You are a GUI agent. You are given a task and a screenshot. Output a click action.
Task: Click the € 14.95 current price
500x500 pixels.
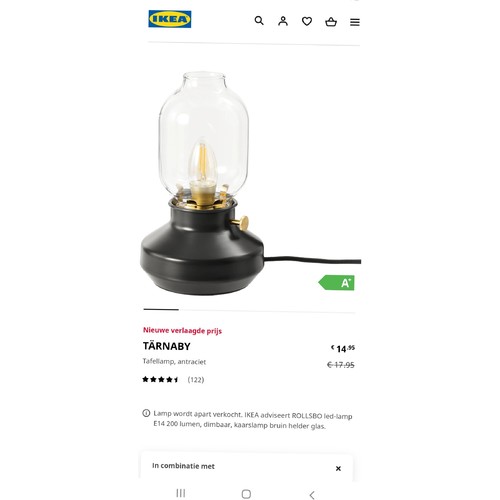[x=343, y=349]
